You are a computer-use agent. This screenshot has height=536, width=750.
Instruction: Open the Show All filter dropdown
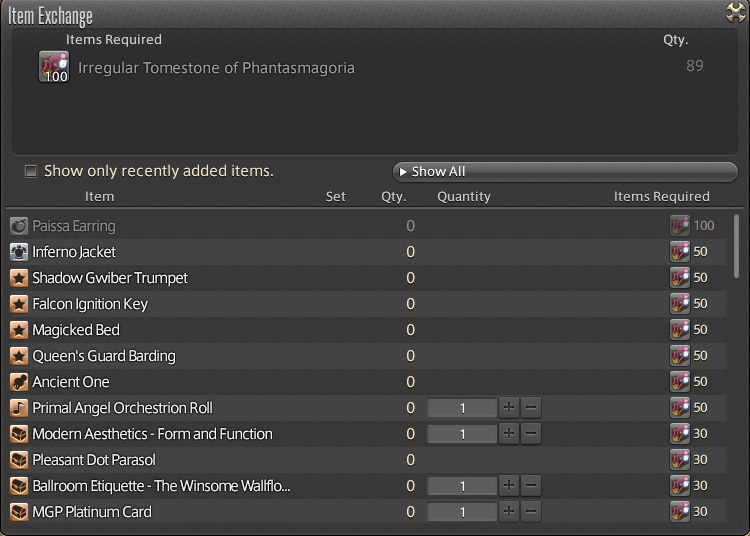[565, 172]
